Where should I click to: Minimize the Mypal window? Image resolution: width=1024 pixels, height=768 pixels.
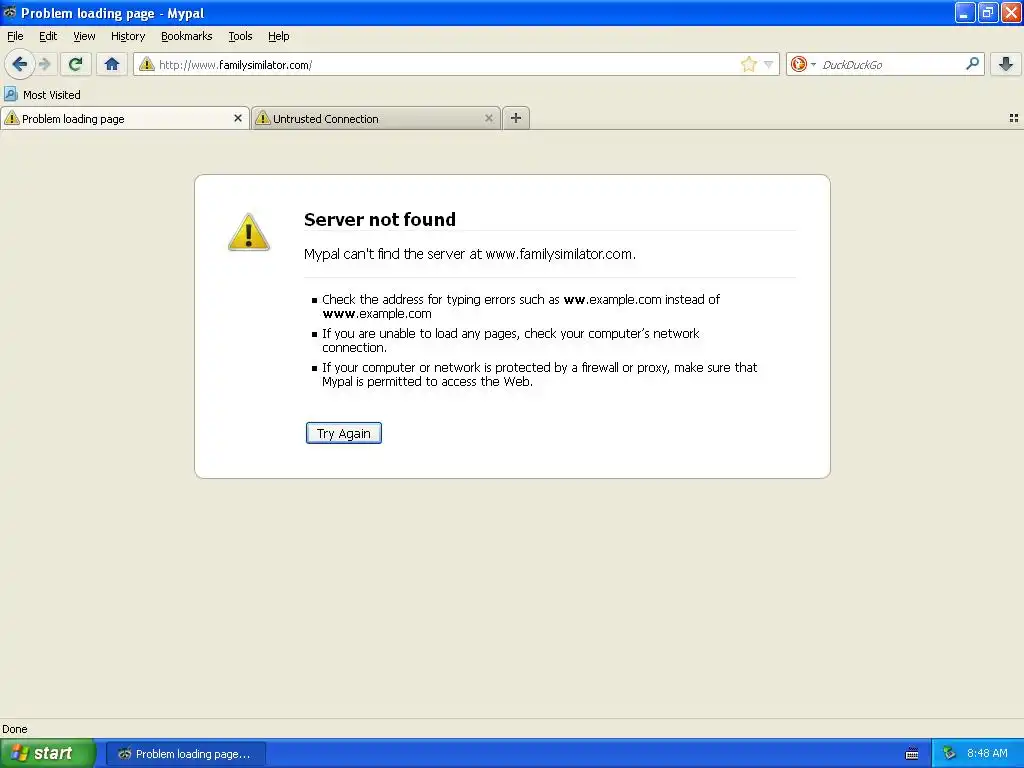click(x=965, y=12)
